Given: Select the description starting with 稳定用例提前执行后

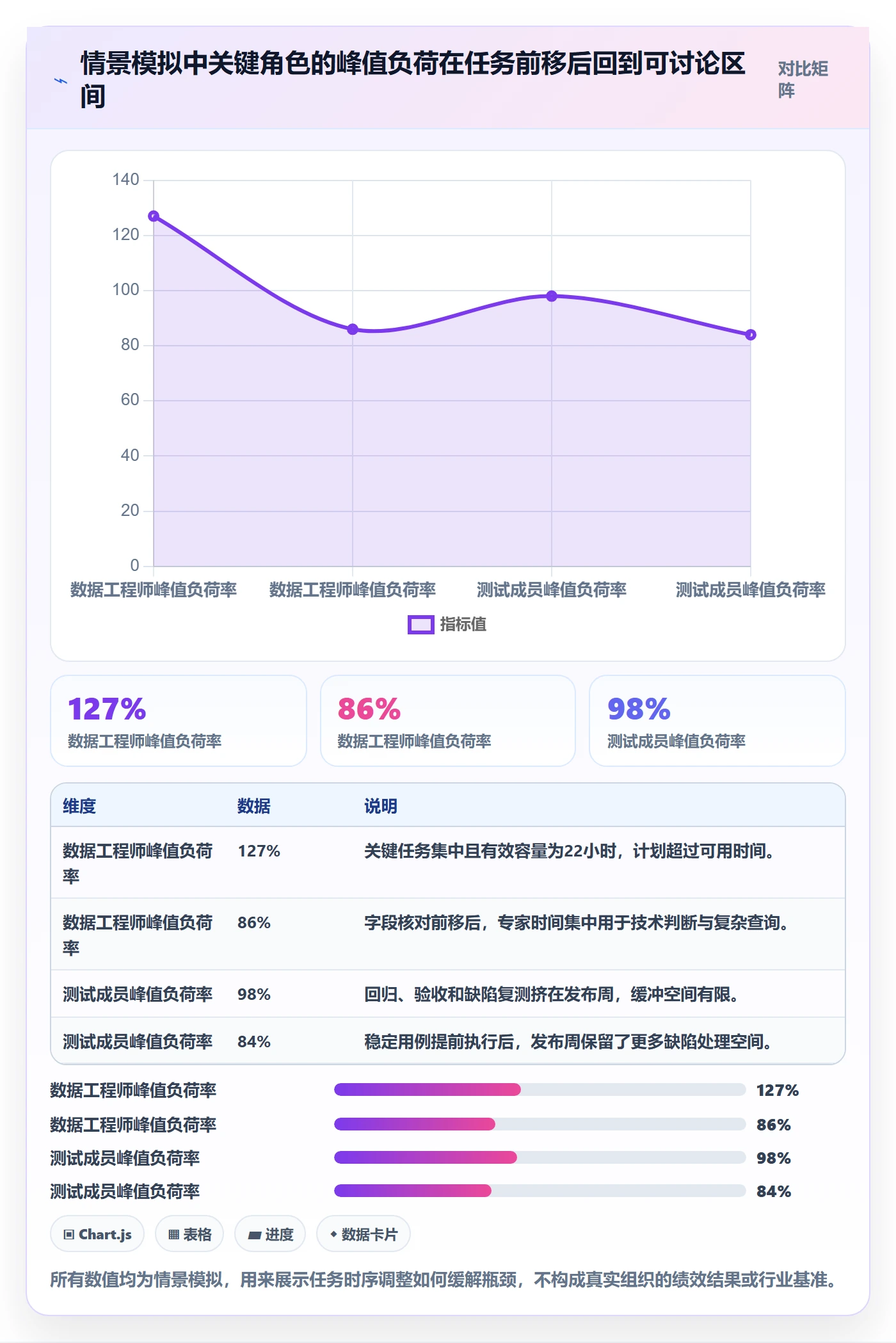Looking at the screenshot, I should pos(568,1042).
